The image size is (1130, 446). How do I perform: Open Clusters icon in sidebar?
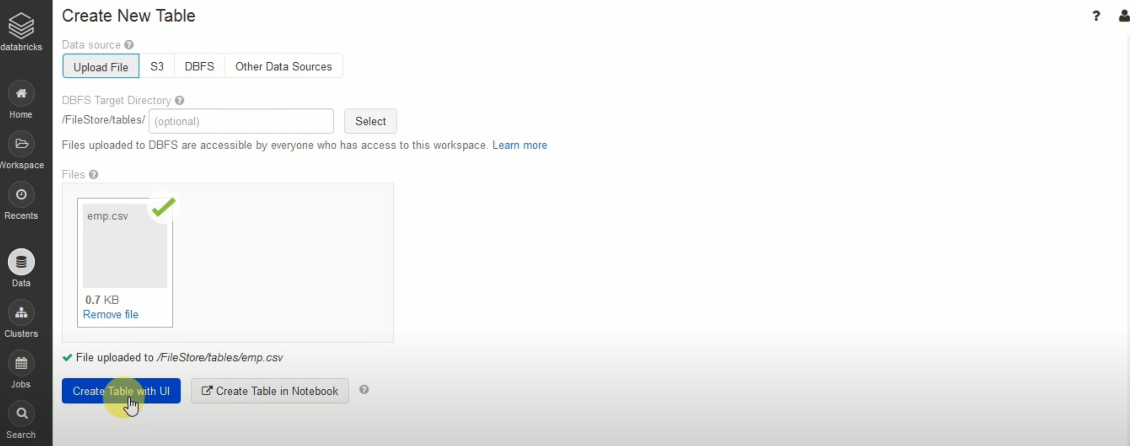21,312
